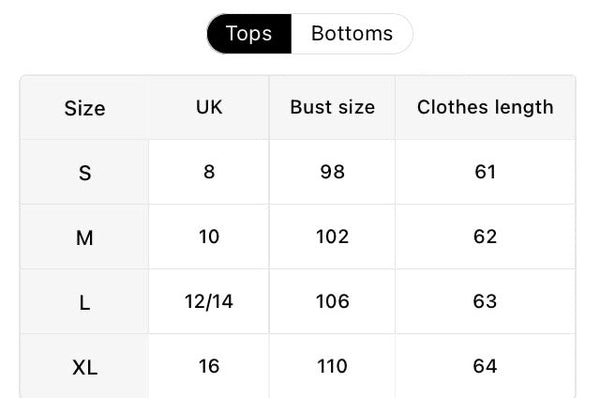Click UK size 16 cell
This screenshot has height=398, width=600.
(x=209, y=366)
